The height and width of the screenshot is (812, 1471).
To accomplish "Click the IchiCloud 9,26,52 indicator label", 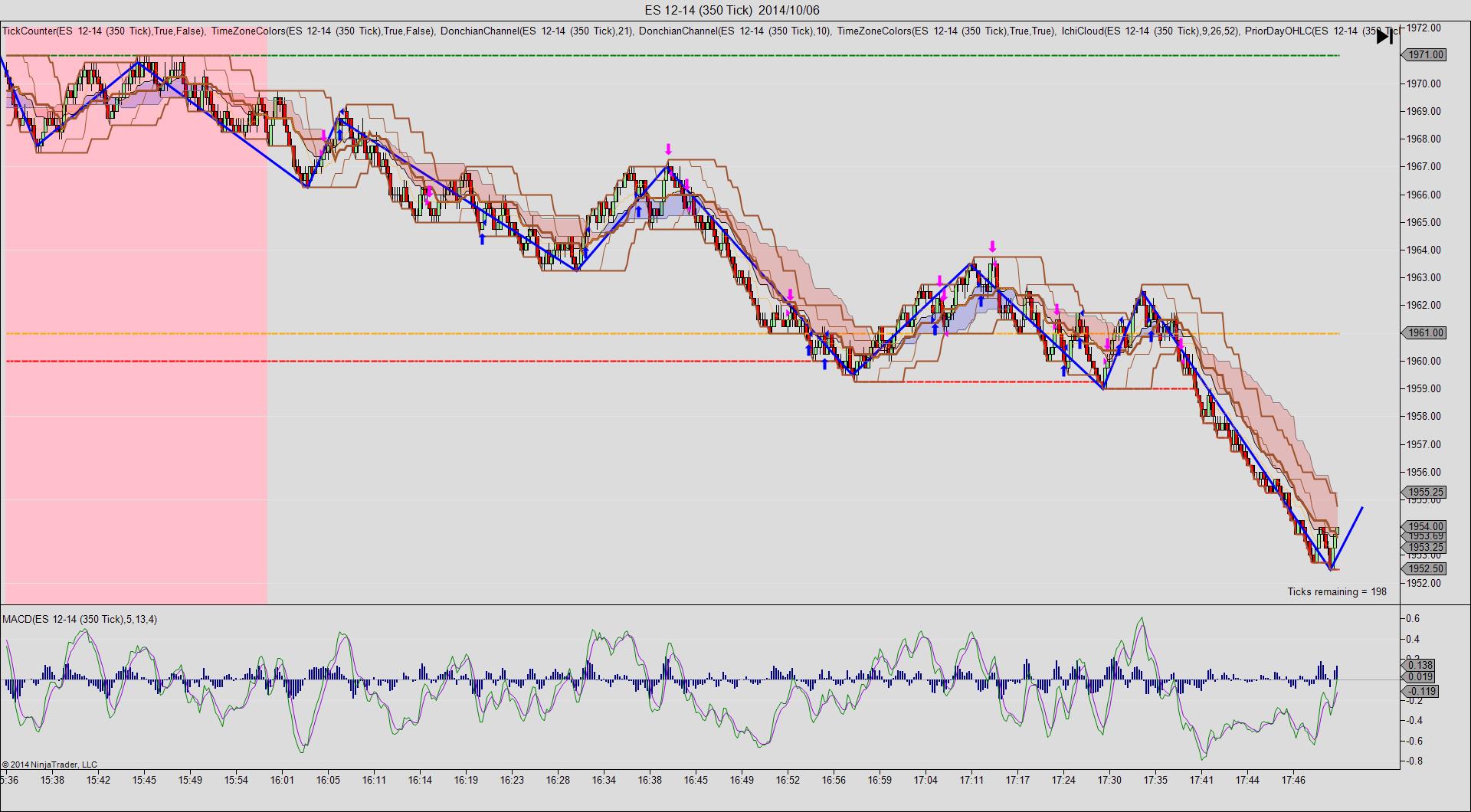I will [x=1150, y=31].
